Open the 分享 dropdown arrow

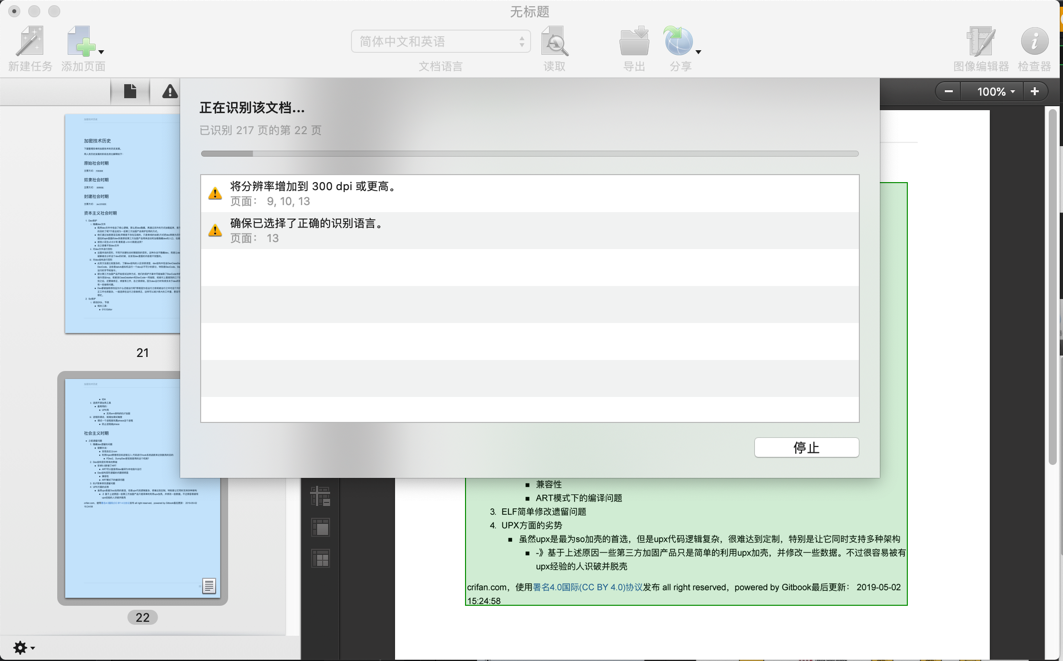[x=698, y=52]
